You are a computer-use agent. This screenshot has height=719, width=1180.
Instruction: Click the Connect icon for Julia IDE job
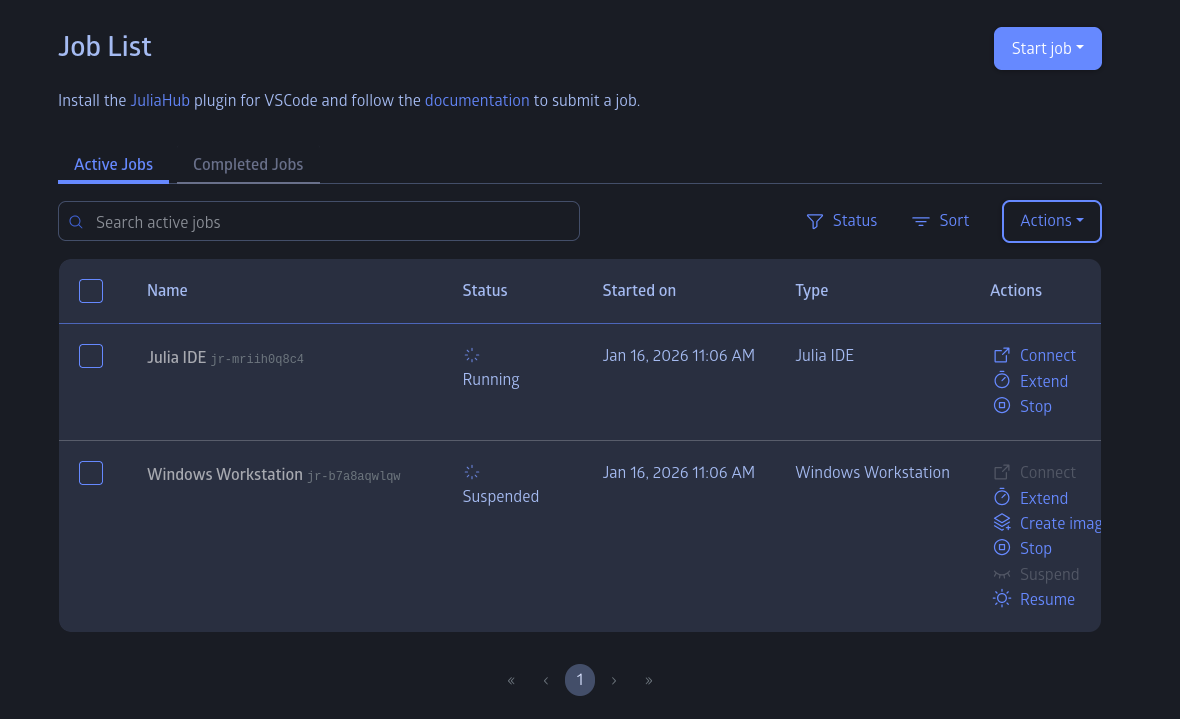coord(1001,355)
